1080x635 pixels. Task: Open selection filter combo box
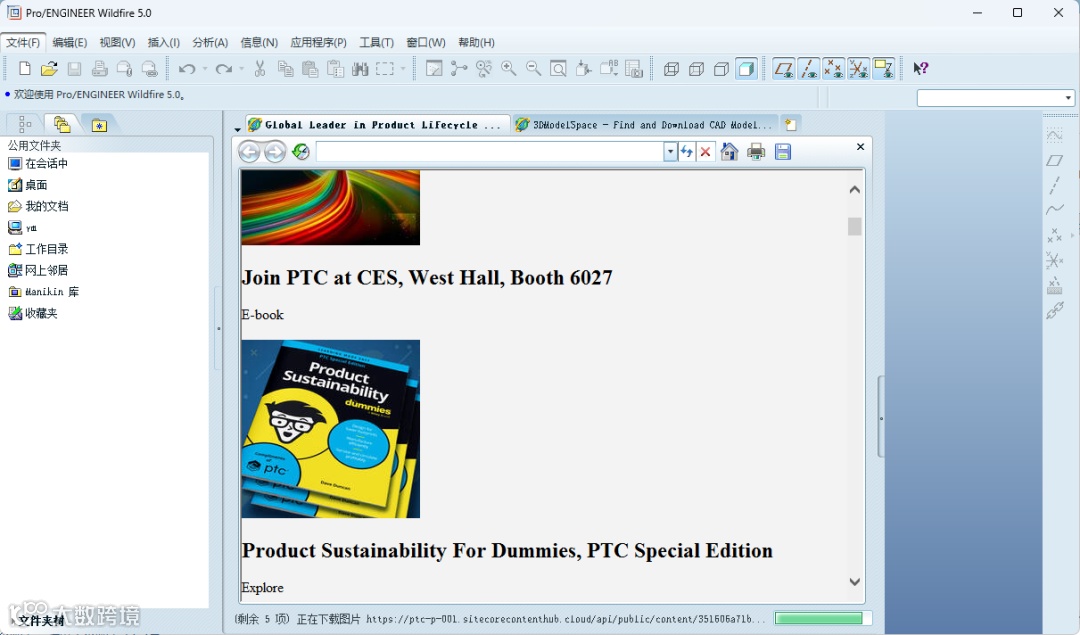coord(995,98)
